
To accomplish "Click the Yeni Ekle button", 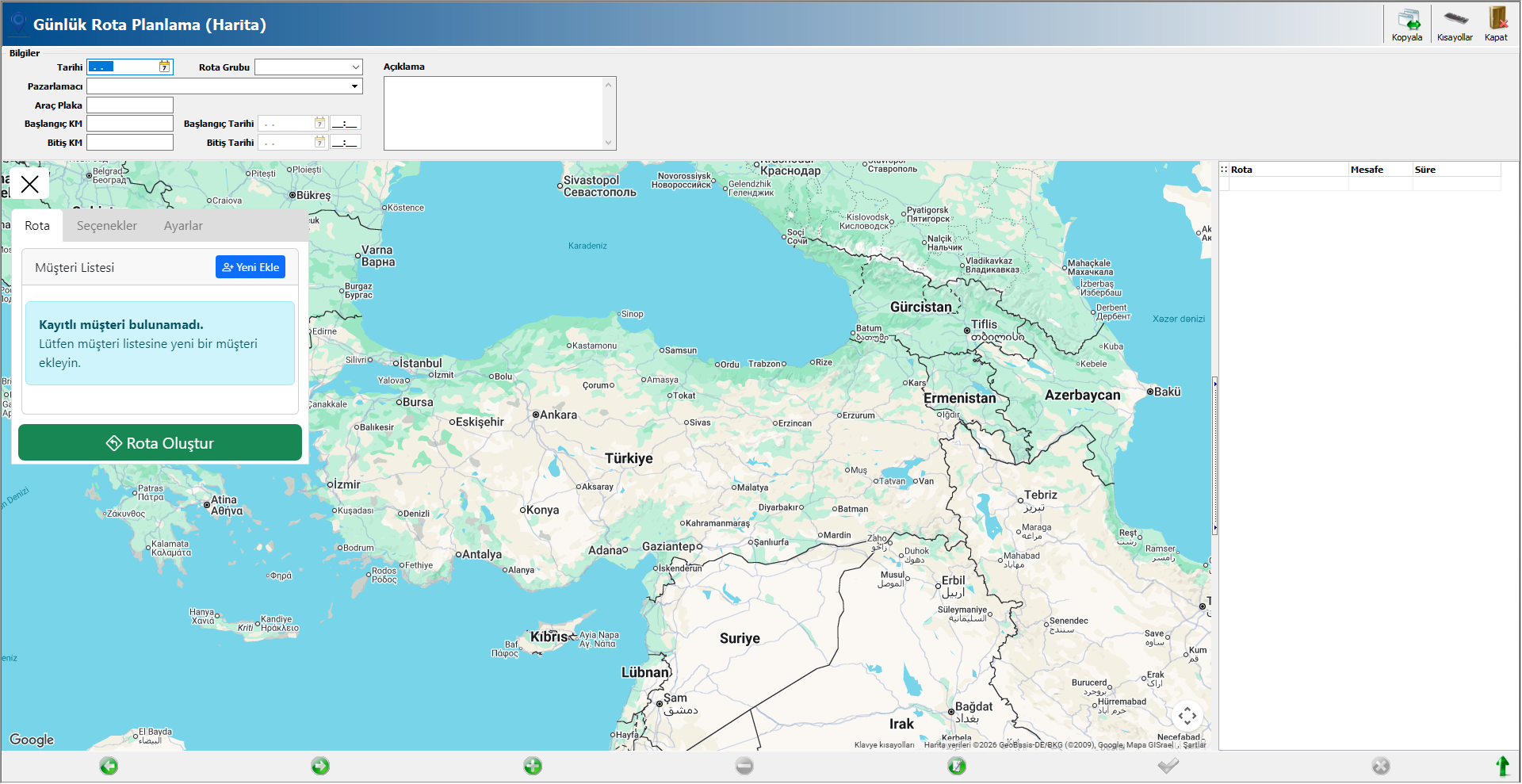I will [x=250, y=267].
